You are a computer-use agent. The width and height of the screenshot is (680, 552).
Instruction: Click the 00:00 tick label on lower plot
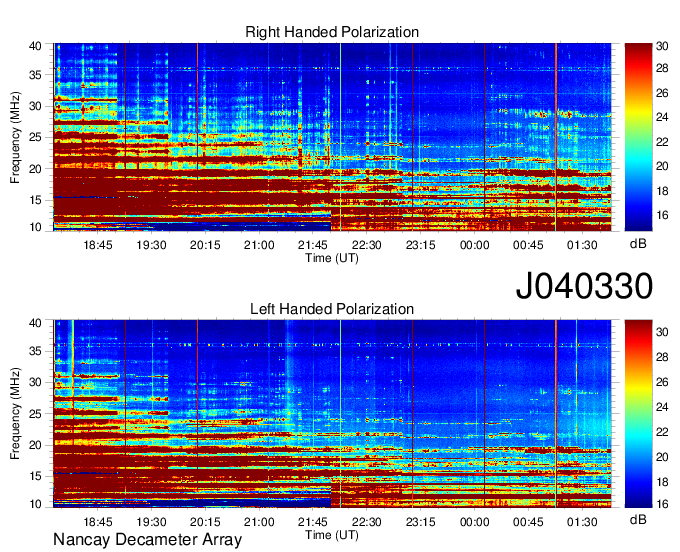474,522
